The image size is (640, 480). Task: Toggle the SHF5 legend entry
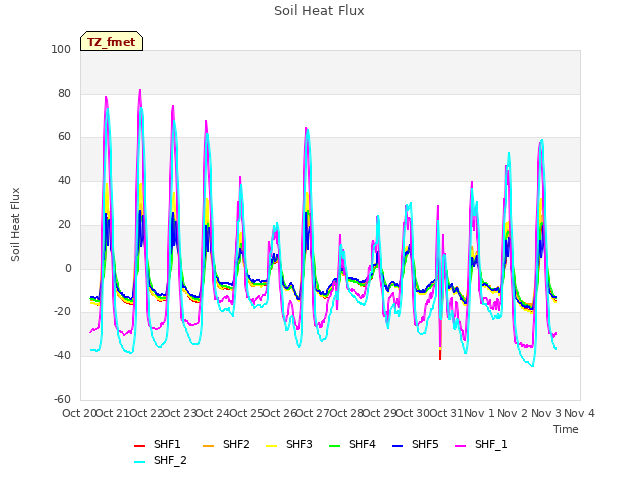point(415,444)
